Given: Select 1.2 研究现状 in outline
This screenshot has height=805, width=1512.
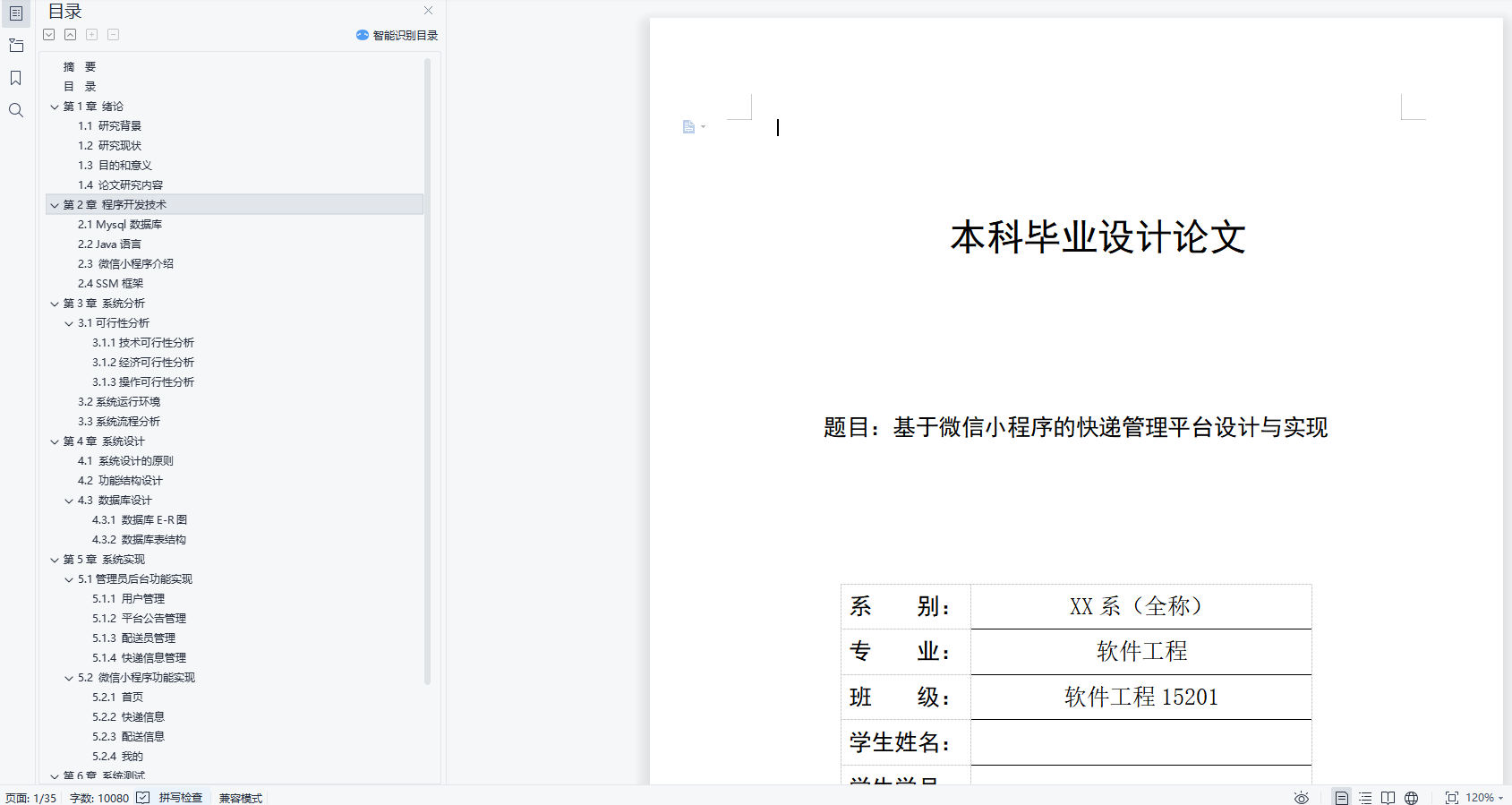Looking at the screenshot, I should click(x=109, y=146).
